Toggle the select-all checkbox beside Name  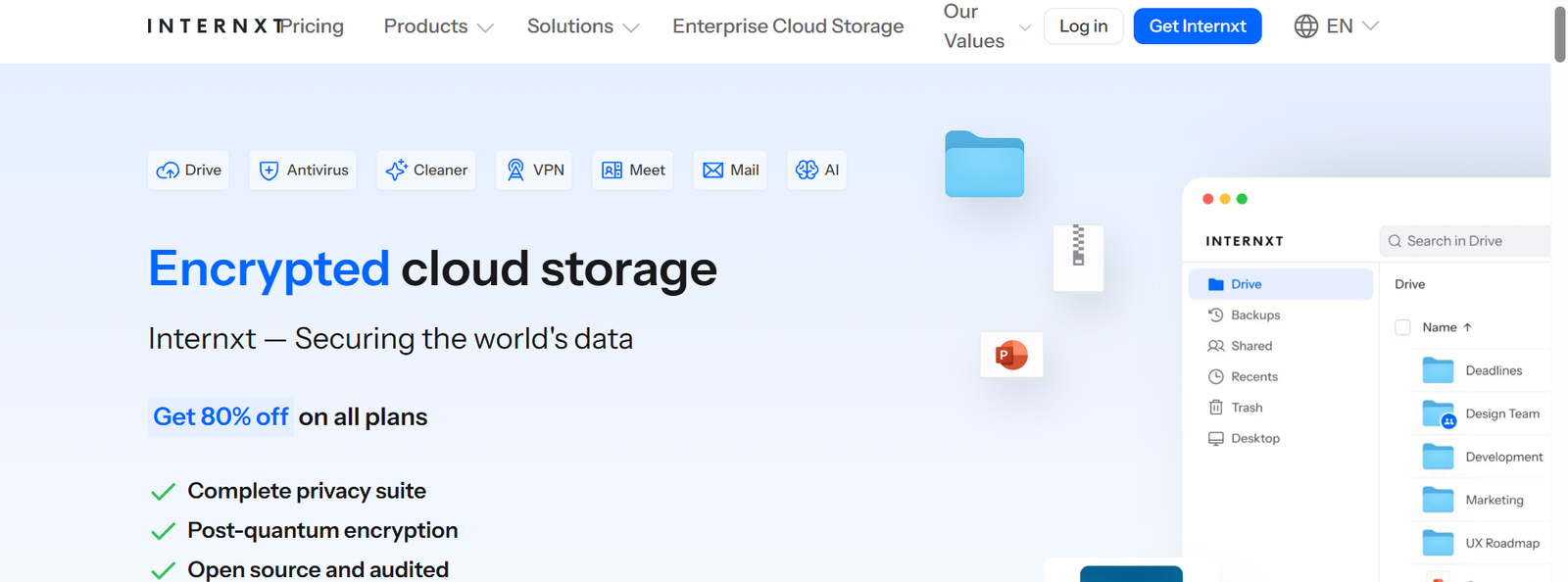tap(1402, 327)
